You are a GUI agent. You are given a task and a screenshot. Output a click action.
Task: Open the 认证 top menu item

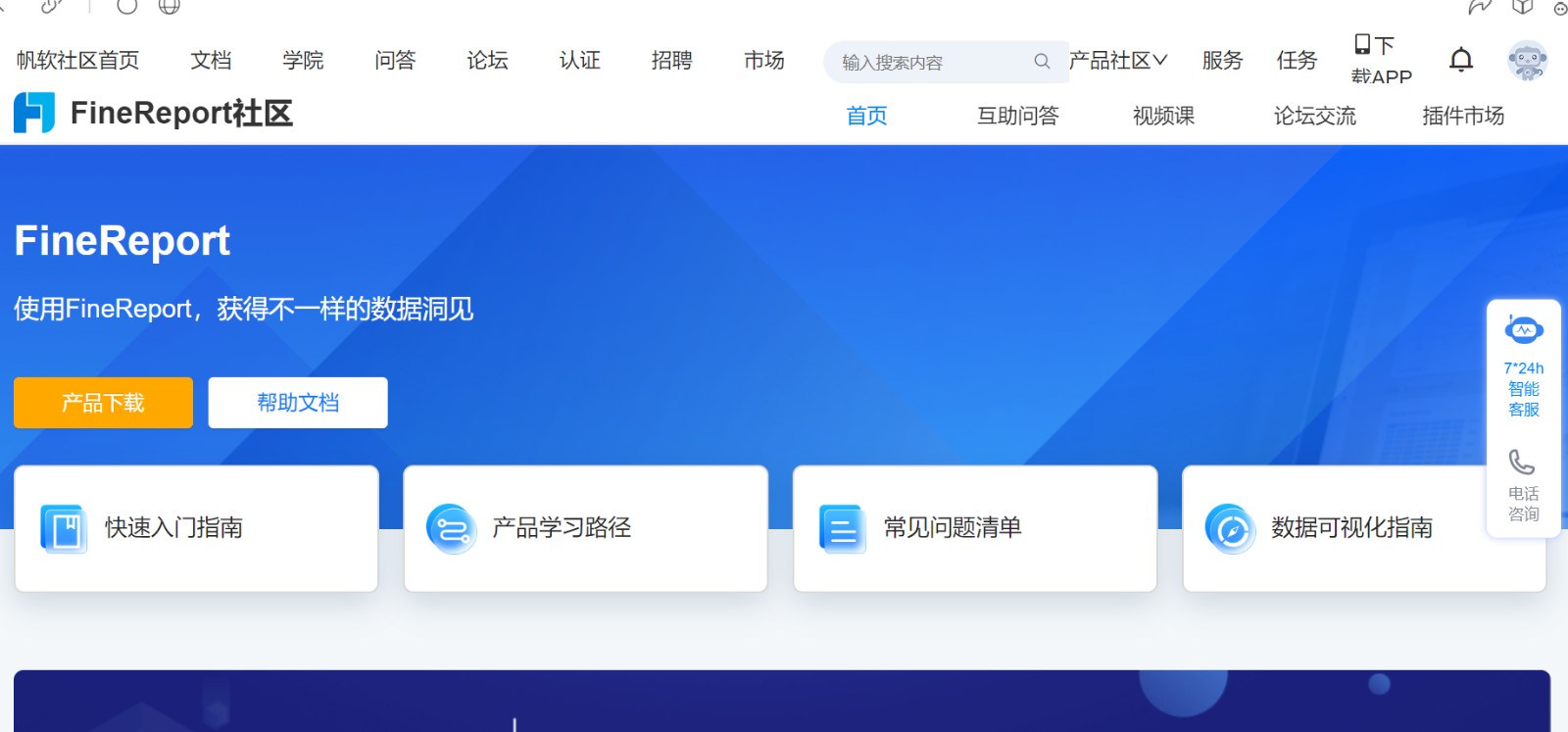tap(579, 61)
